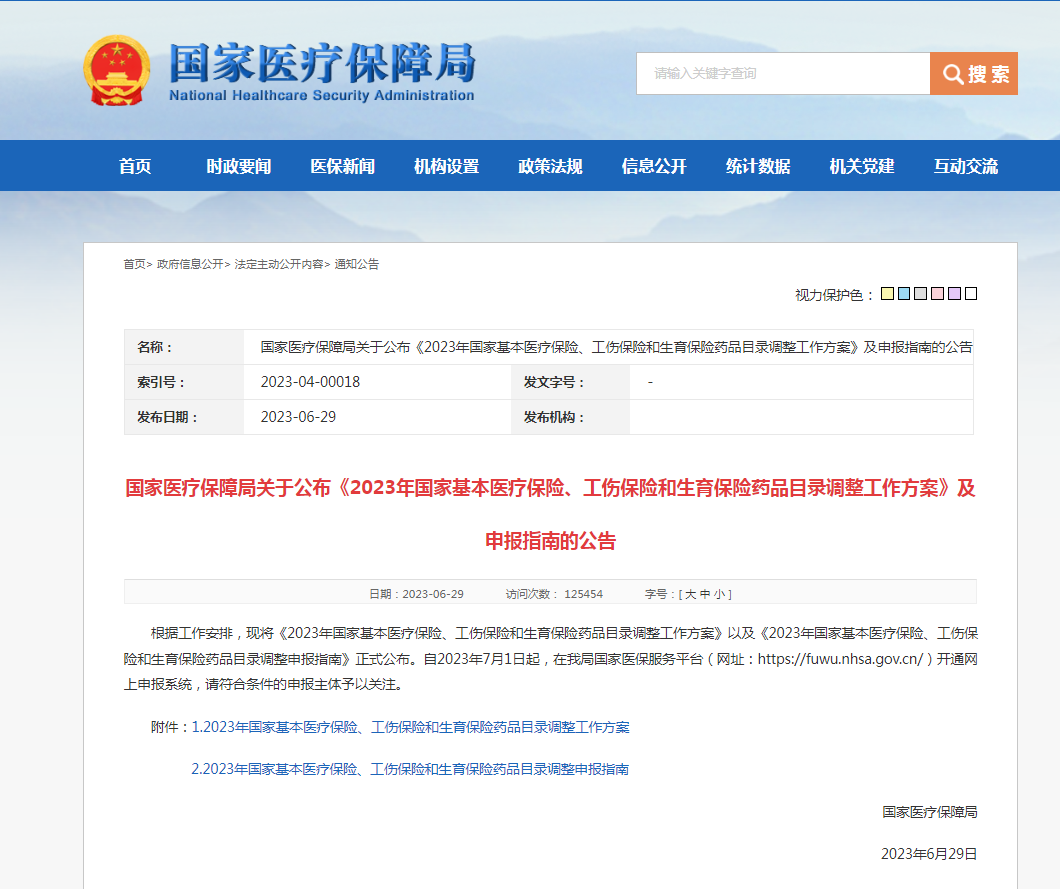Viewport: 1060px width, 889px height.
Task: Go to 政府信息公开 in the breadcrumb
Action: [x=190, y=264]
